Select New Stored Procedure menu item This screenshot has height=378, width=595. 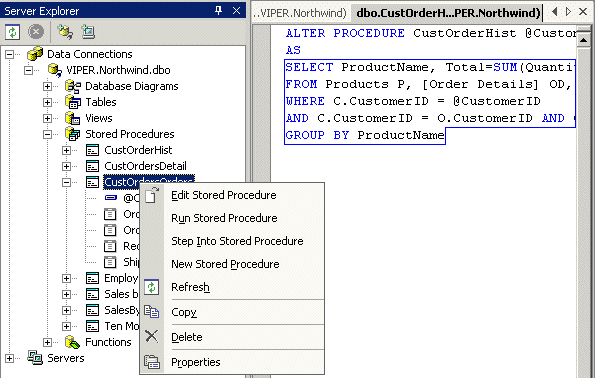tap(232, 264)
